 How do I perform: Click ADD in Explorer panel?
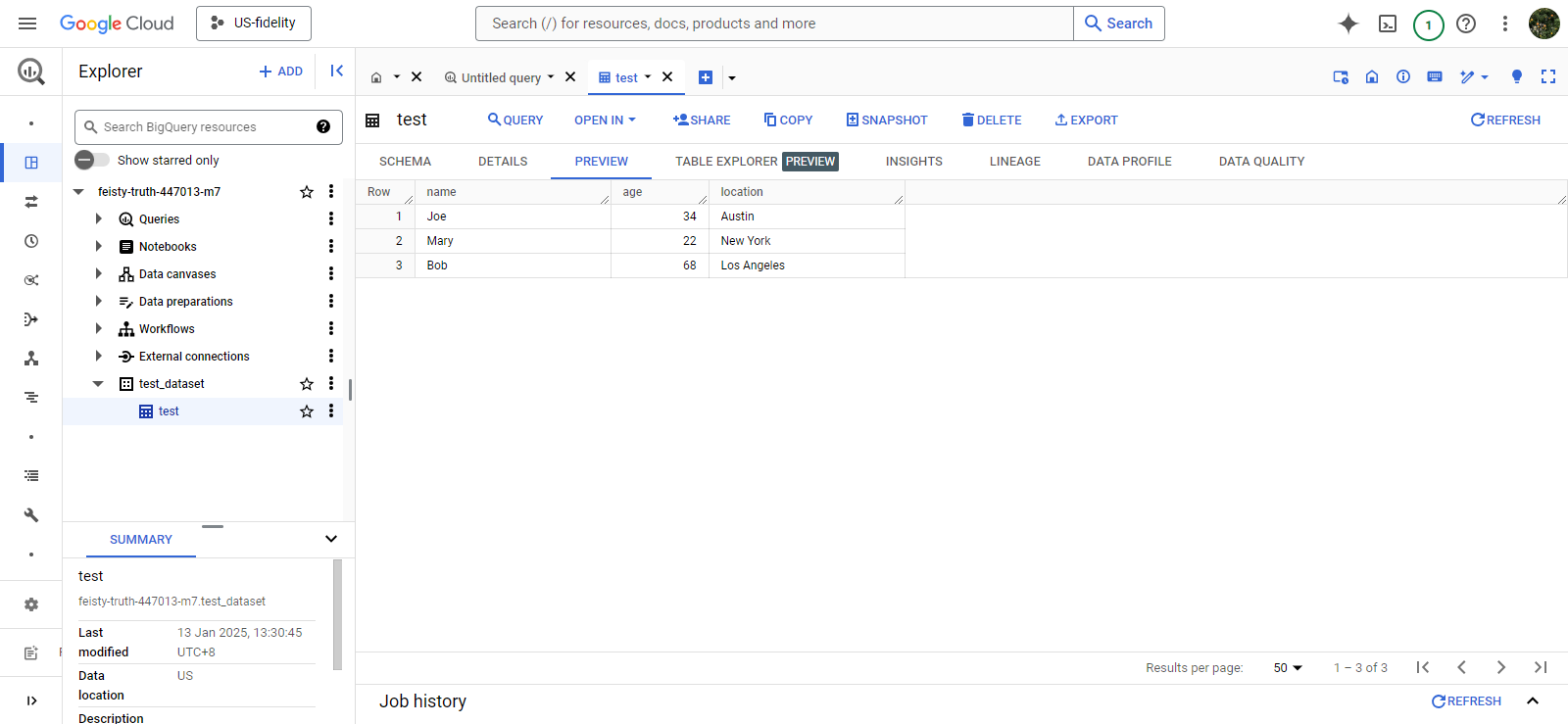(x=281, y=71)
